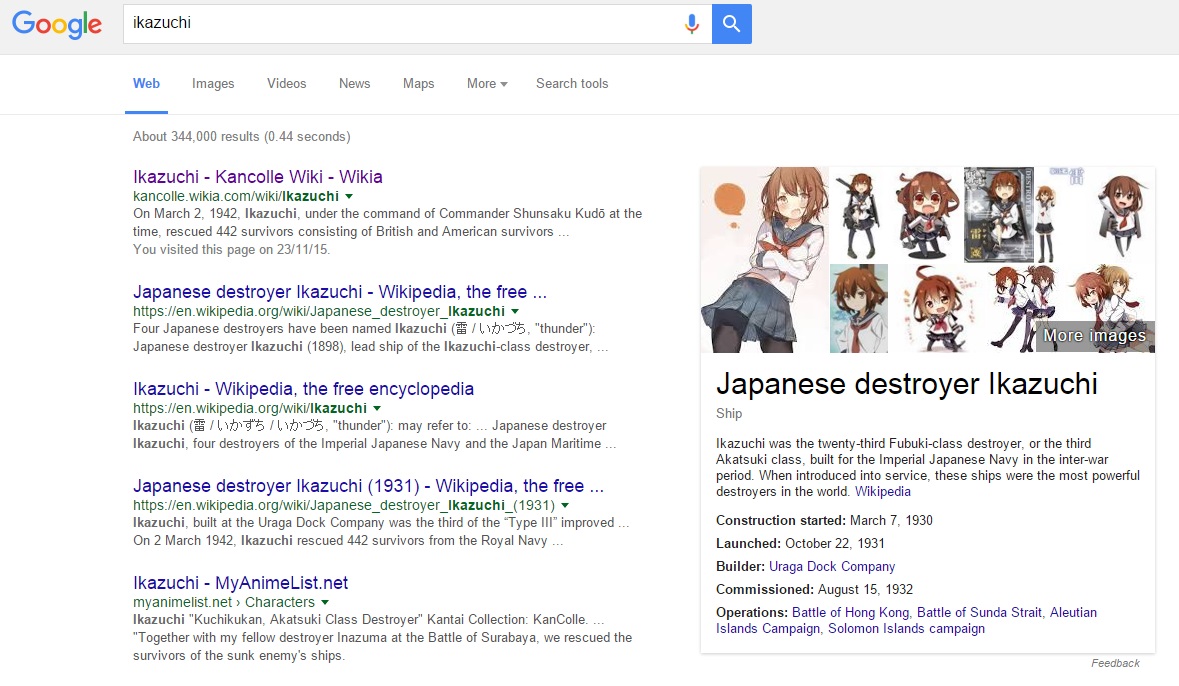1179x686 pixels.
Task: Click the large Ikazuchi schoolgirl image
Action: coord(764,260)
